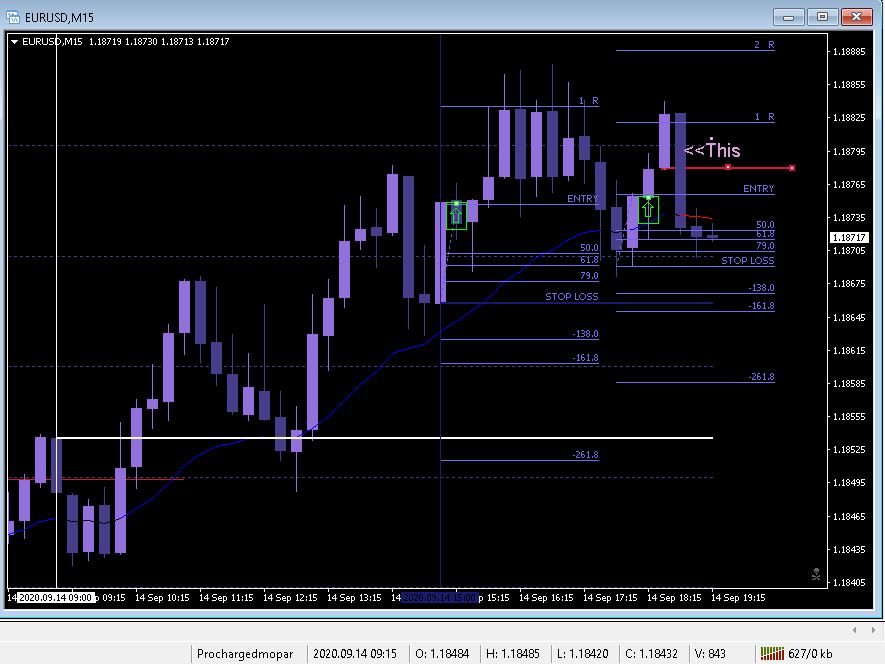This screenshot has width=885, height=664.
Task: Click price axis value 1.18525
Action: (x=849, y=449)
